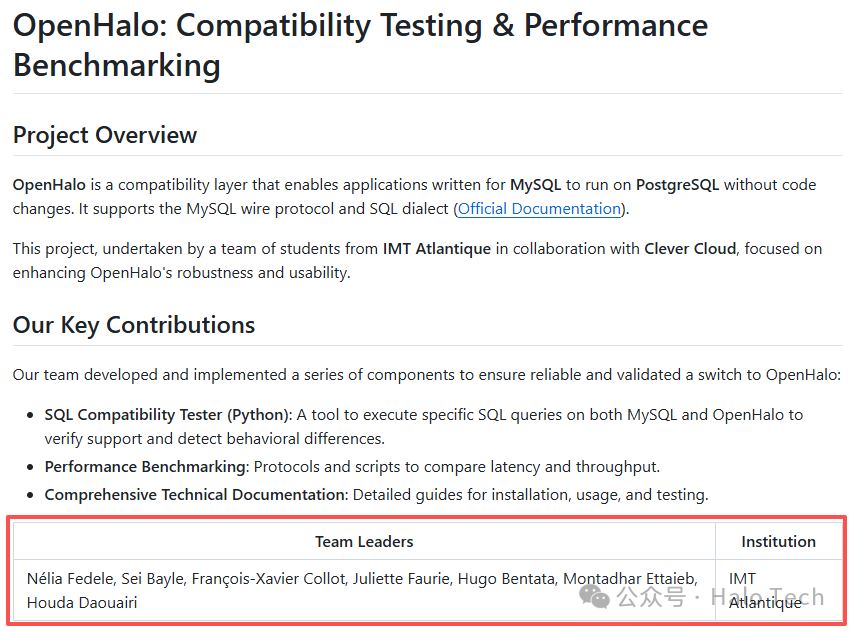Click bold PostgreSQL in the overview paragraph
Viewport: 852px width, 631px height.
click(x=677, y=185)
